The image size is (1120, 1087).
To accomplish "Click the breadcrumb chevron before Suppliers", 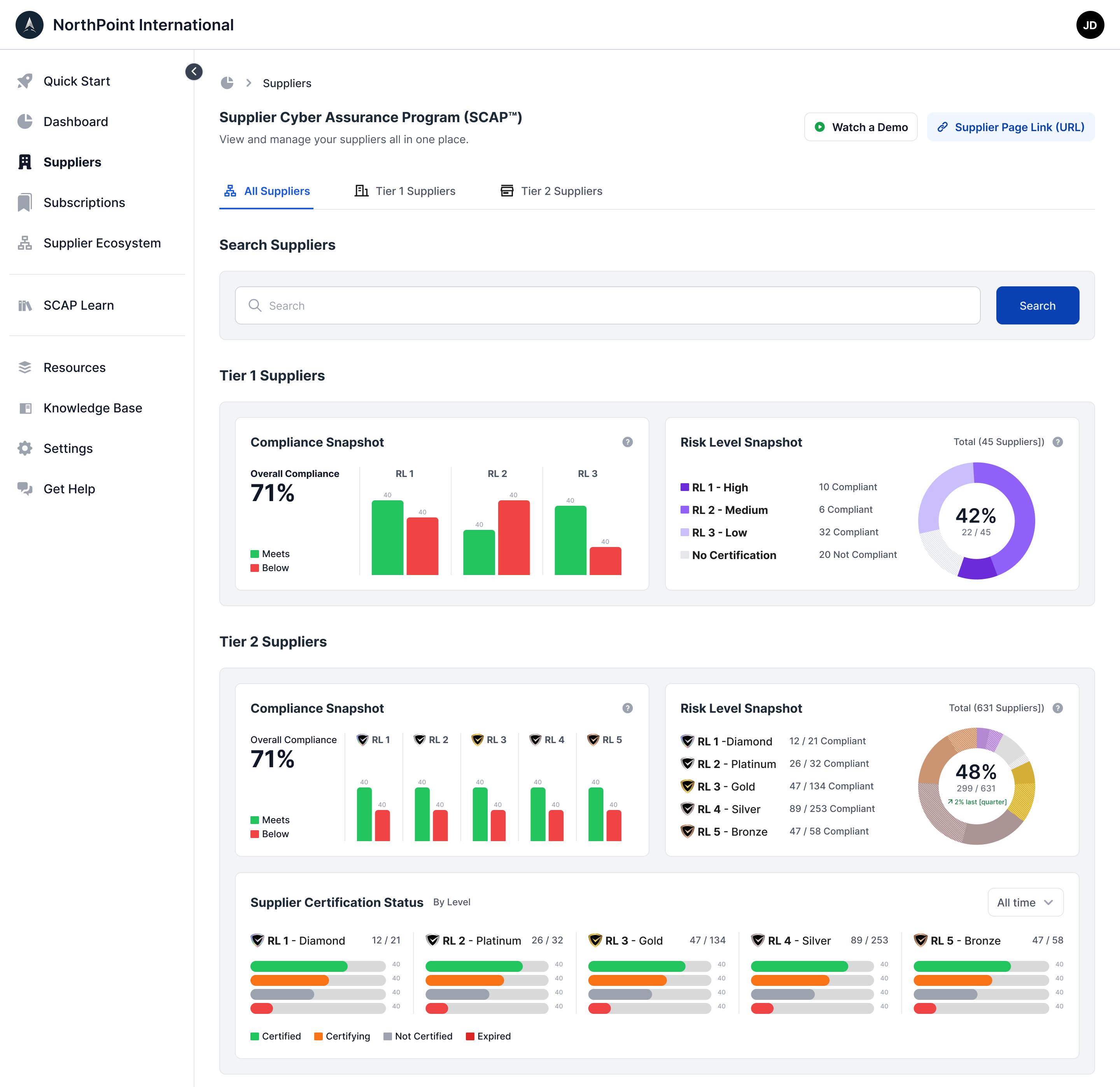I will pos(248,83).
